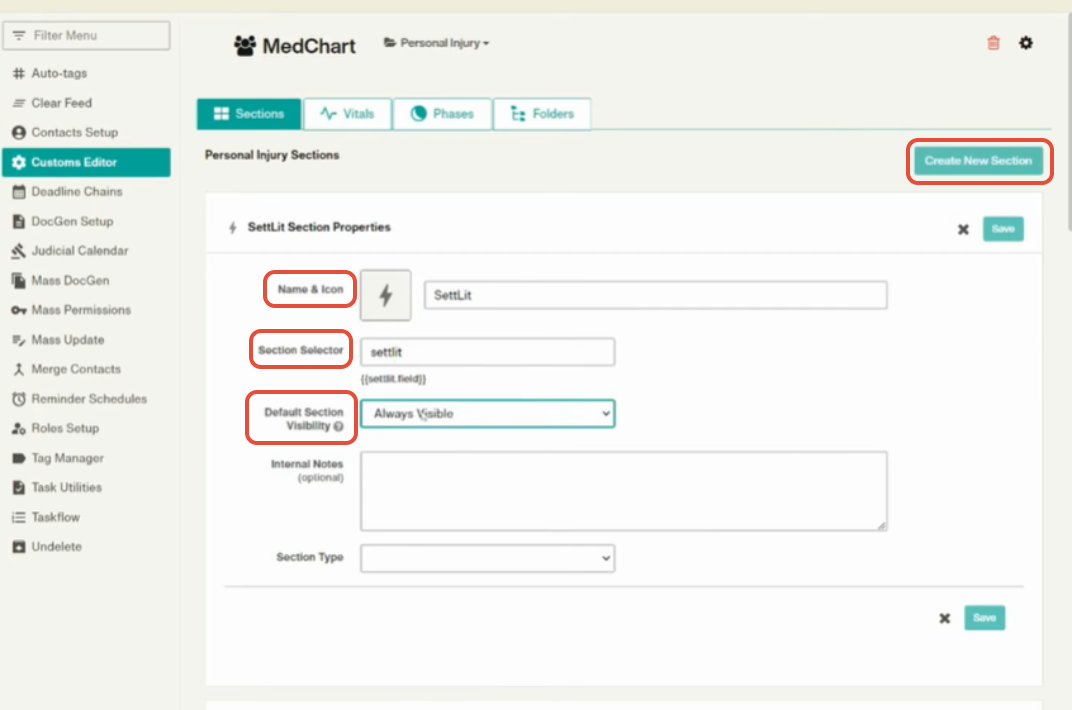
Task: Open Mass DocGen menu item
Action: pyautogui.click(x=86, y=281)
